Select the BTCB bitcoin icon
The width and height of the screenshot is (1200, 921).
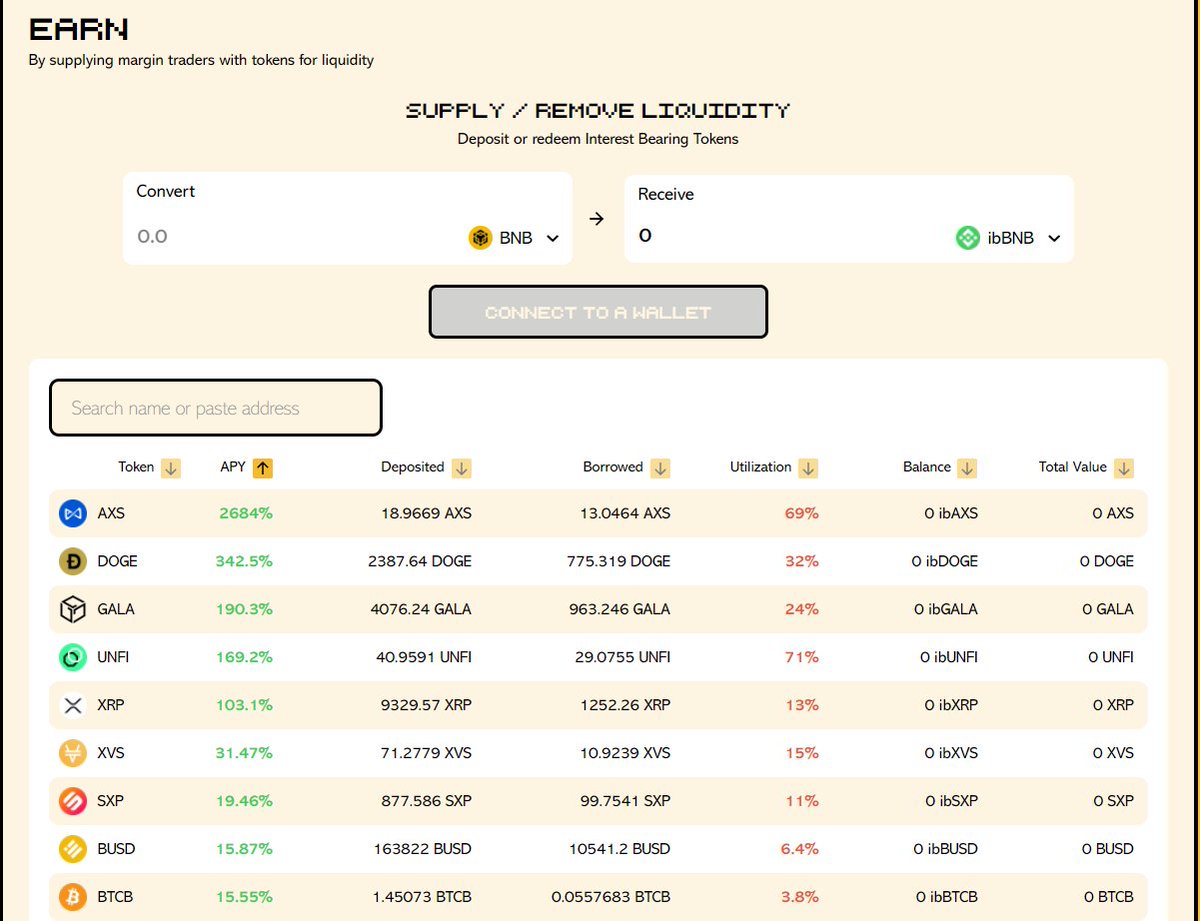click(72, 897)
